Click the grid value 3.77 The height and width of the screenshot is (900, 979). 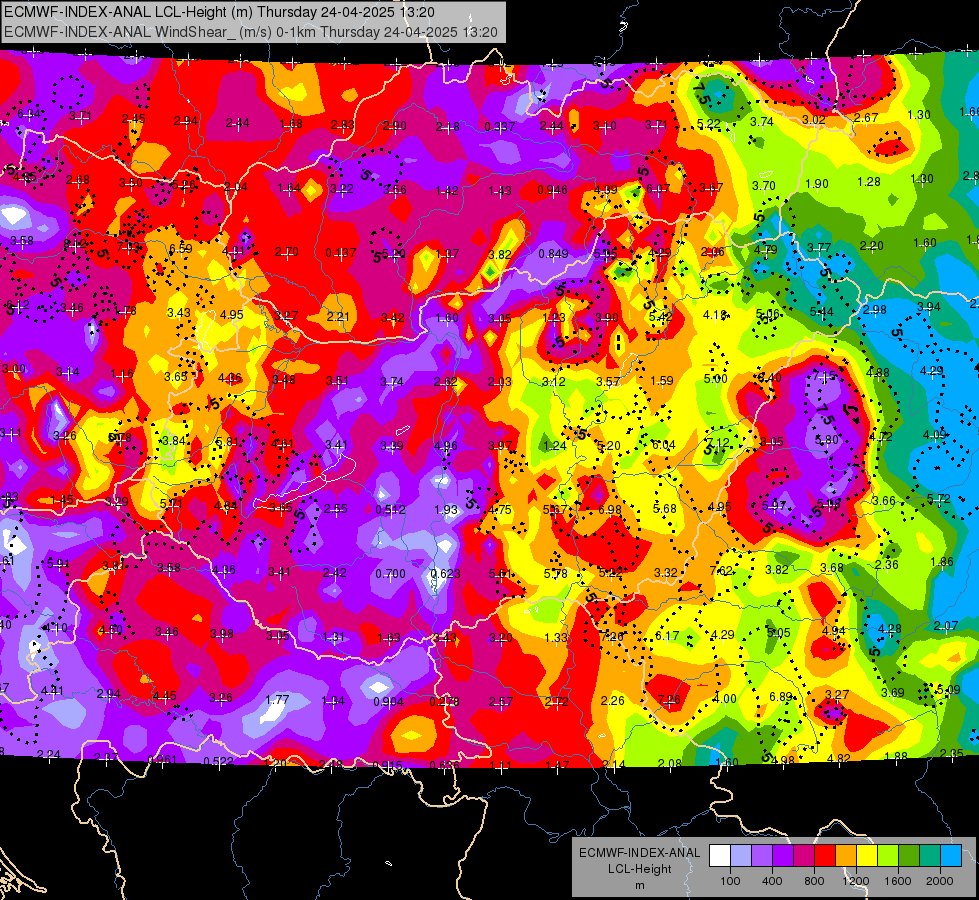click(x=819, y=248)
